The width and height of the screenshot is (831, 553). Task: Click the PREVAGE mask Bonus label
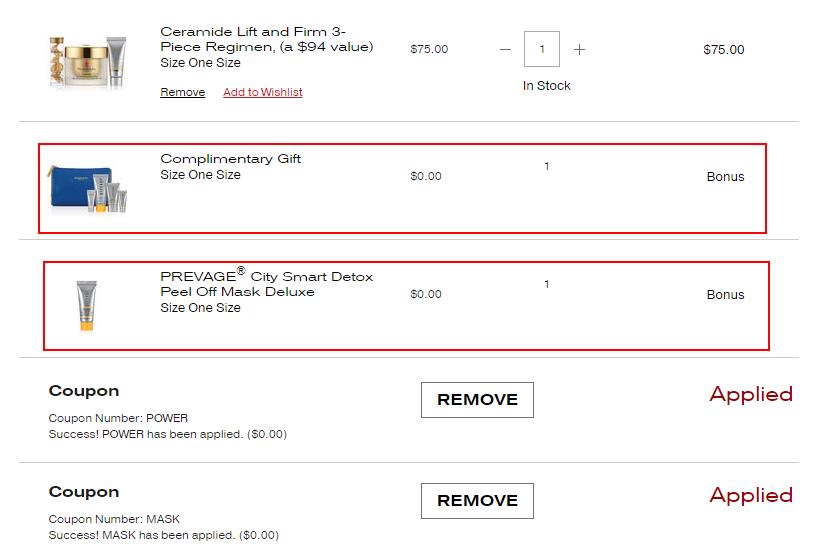point(725,295)
